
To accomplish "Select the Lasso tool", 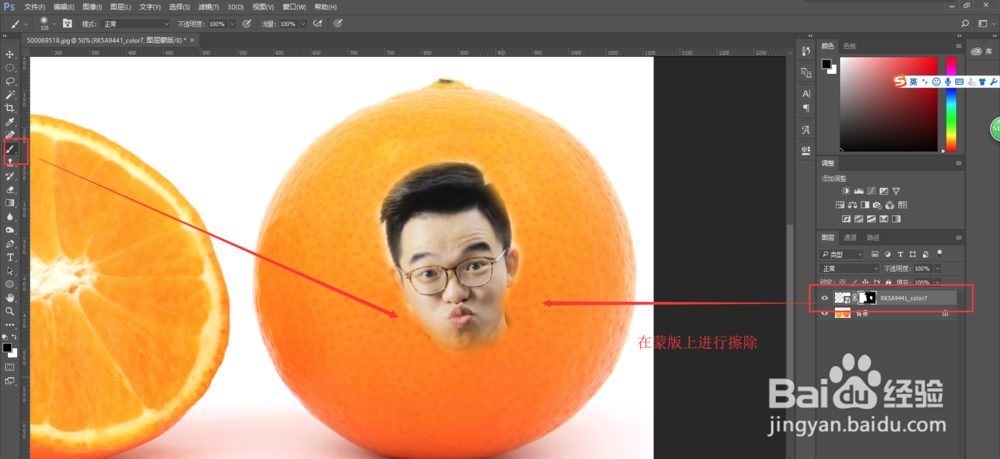I will tap(10, 81).
